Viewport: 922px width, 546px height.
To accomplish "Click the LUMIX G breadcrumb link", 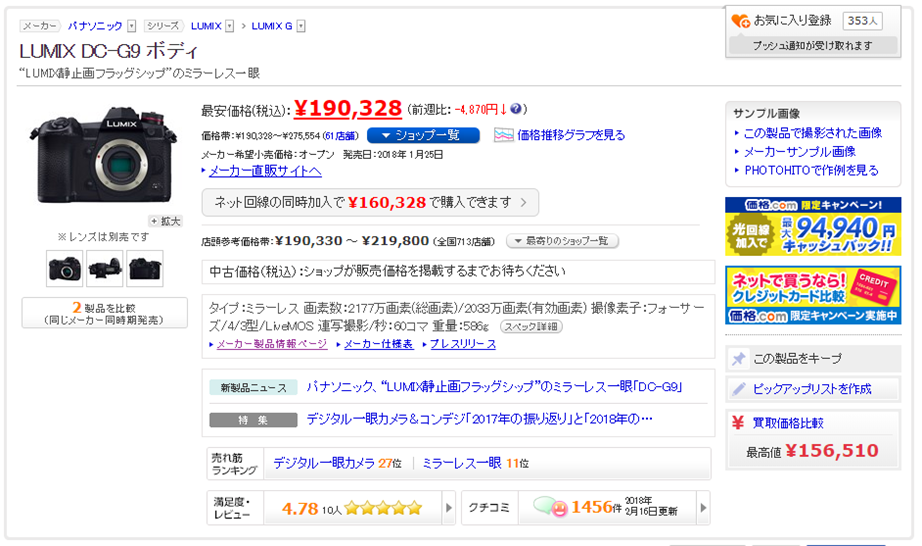I will [x=272, y=26].
